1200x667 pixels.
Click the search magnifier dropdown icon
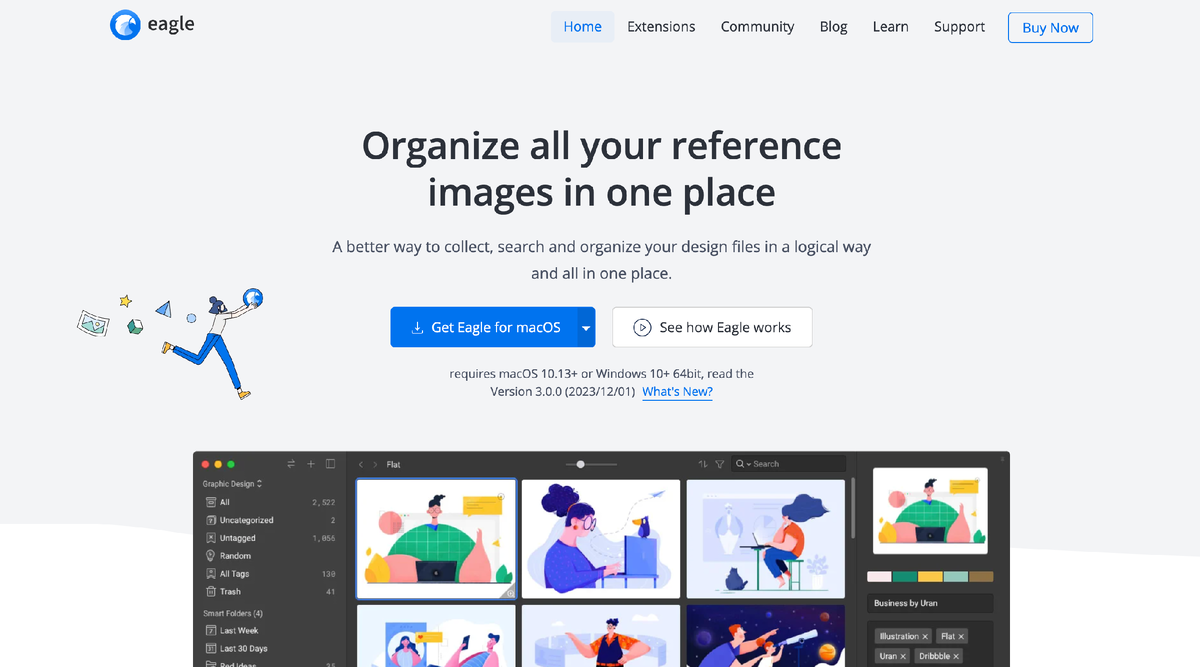743,464
